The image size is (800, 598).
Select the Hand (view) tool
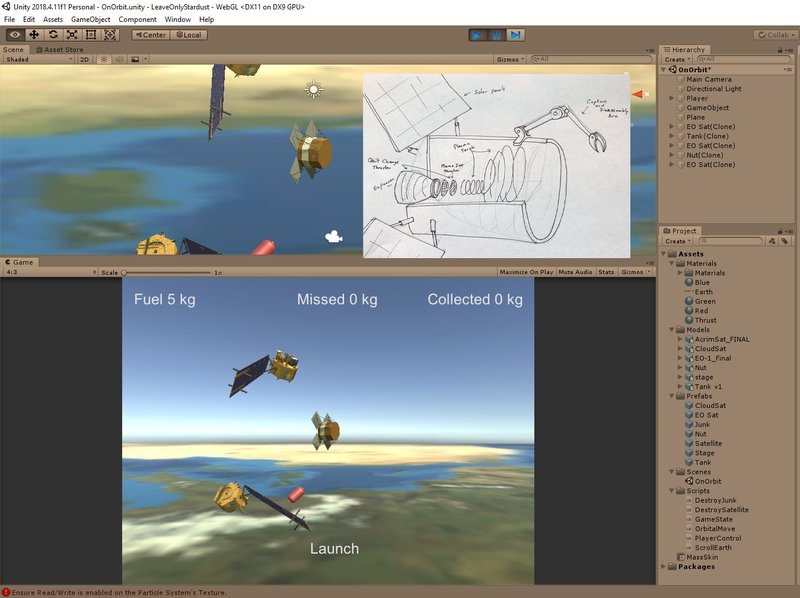15,34
